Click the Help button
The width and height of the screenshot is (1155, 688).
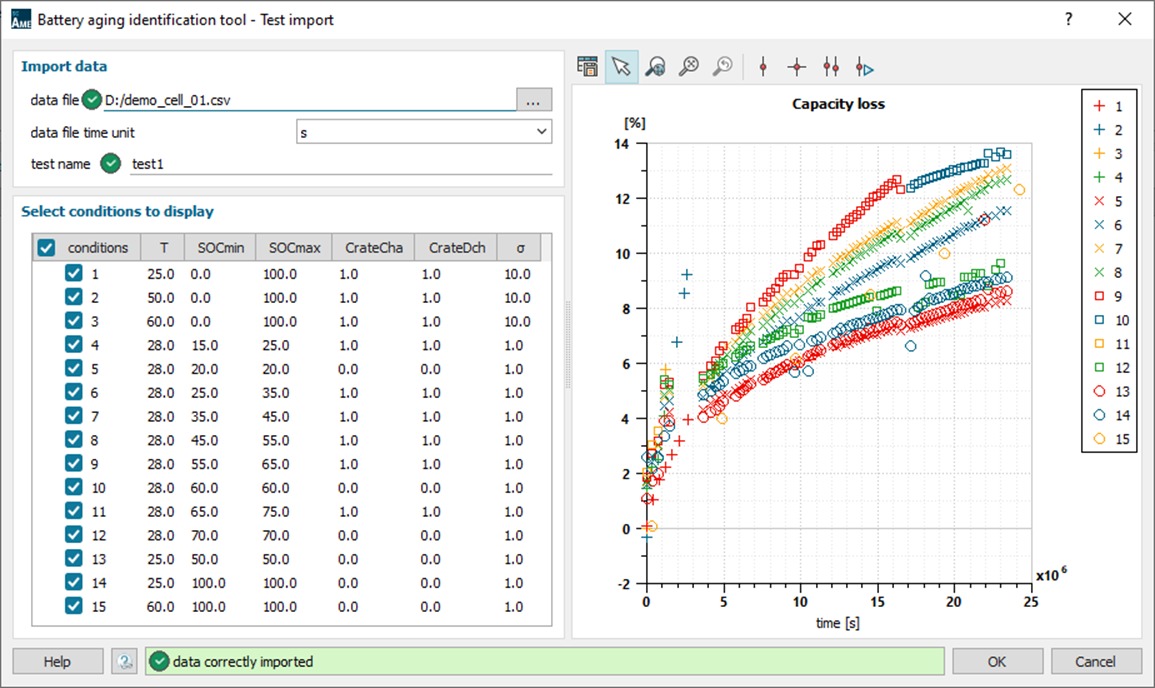57,661
